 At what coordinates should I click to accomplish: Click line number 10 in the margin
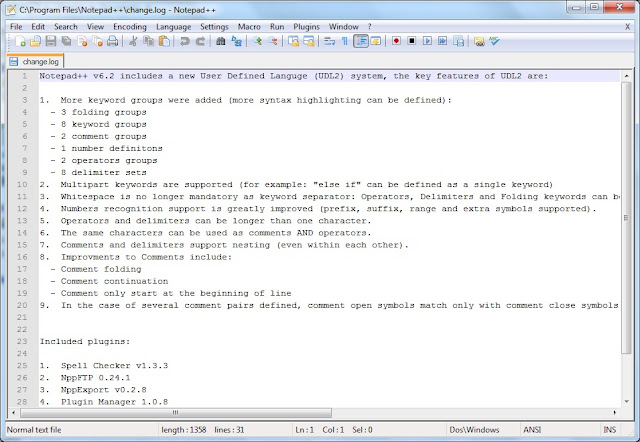pyautogui.click(x=22, y=184)
